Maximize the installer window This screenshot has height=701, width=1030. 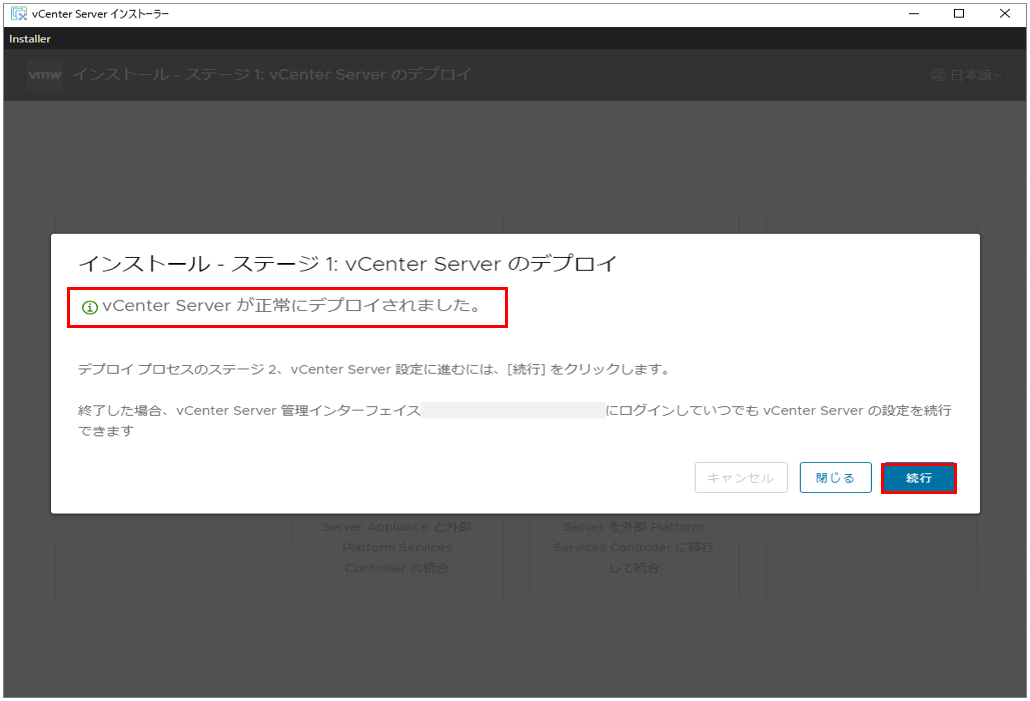click(x=959, y=14)
